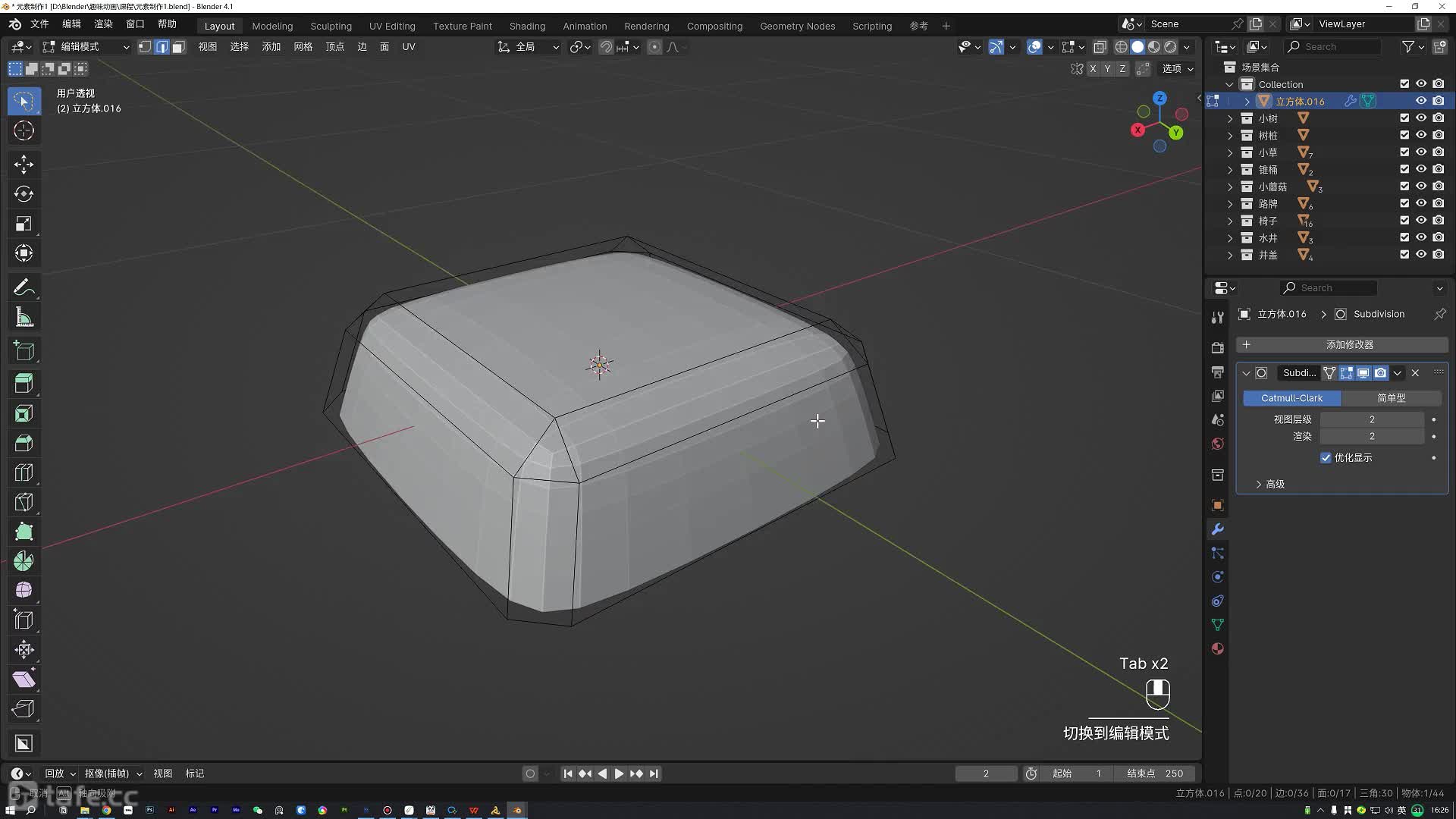Select the Smooth vertices tool

[x=24, y=590]
